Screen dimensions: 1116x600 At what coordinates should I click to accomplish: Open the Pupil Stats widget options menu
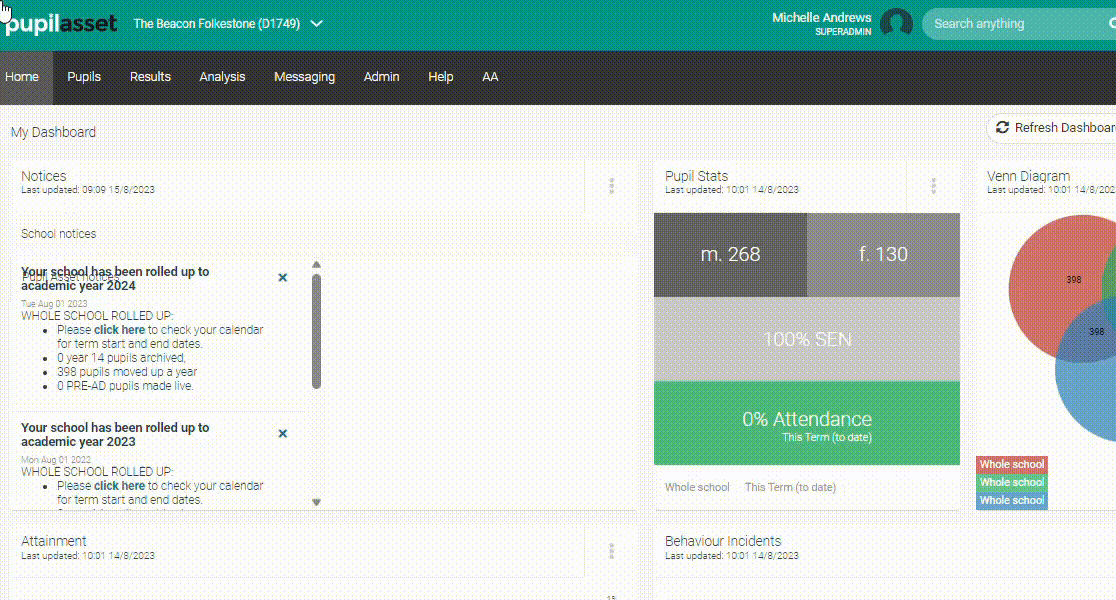[933, 184]
